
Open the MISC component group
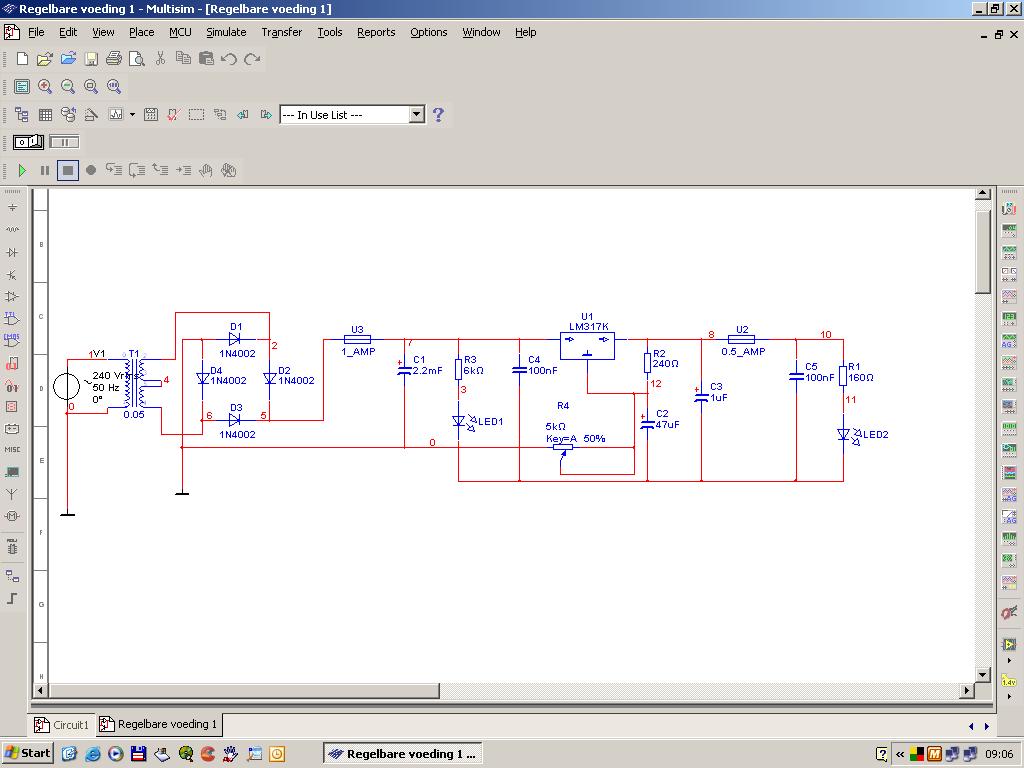click(x=12, y=450)
